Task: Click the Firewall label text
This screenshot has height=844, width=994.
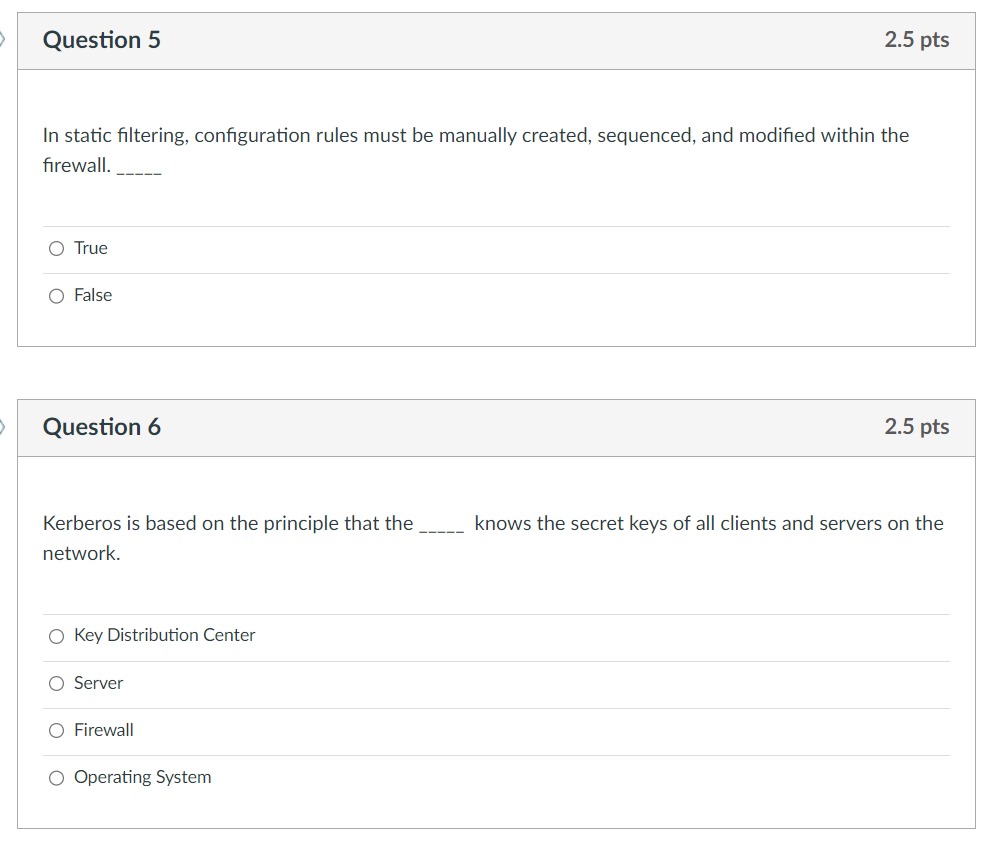Action: (x=104, y=730)
